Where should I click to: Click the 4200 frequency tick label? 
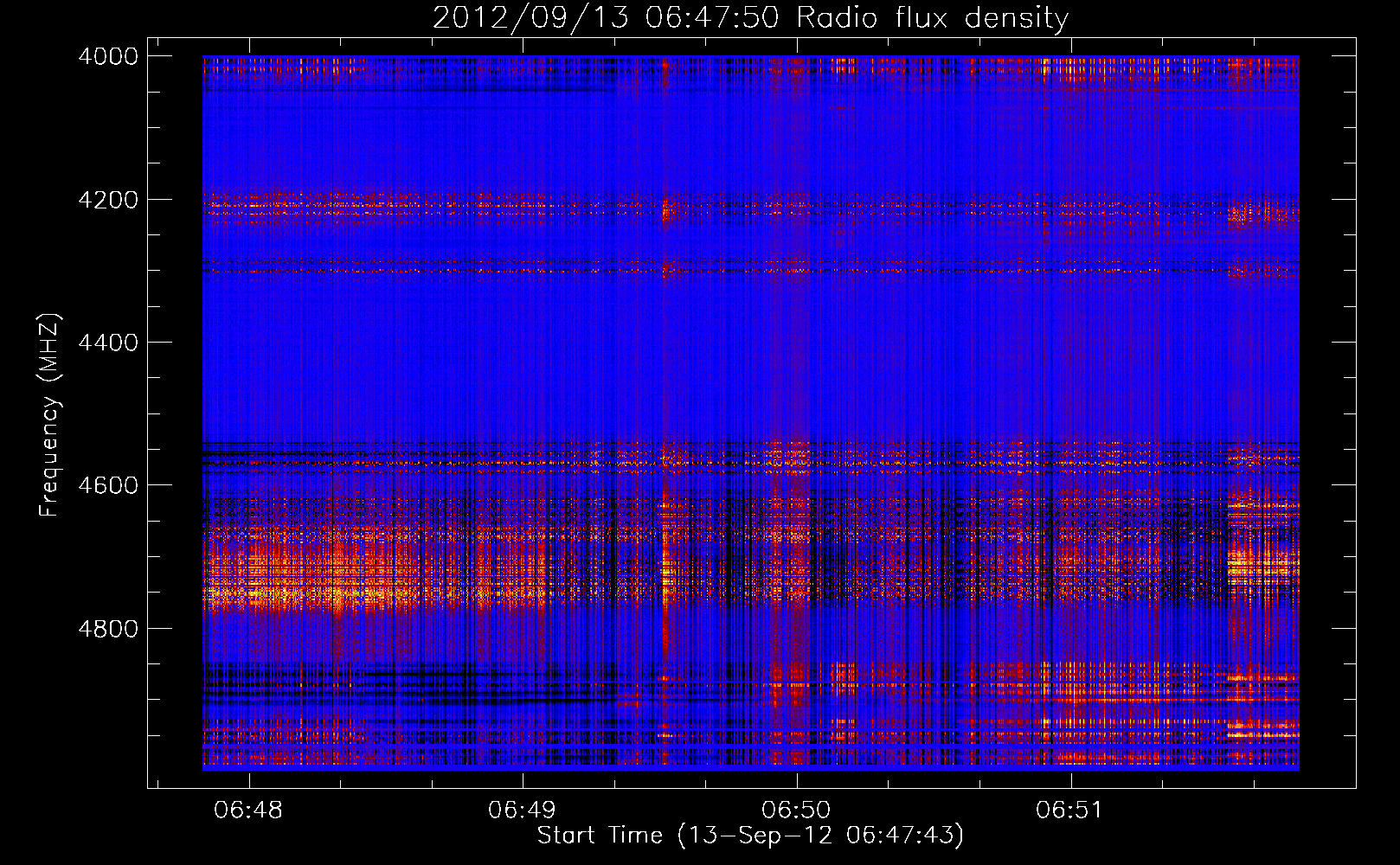[x=108, y=200]
